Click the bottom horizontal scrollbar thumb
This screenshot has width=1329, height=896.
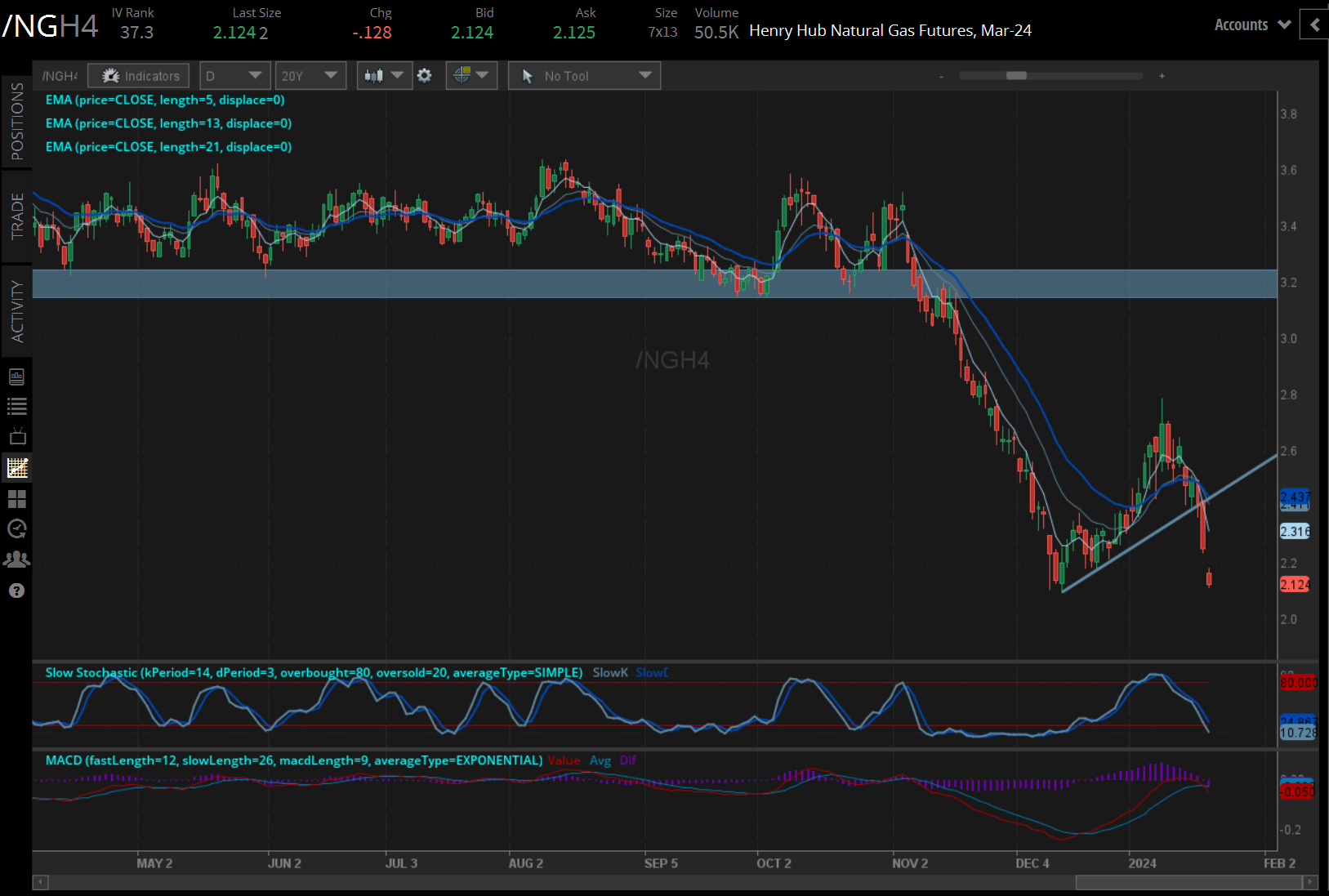coord(1188,882)
